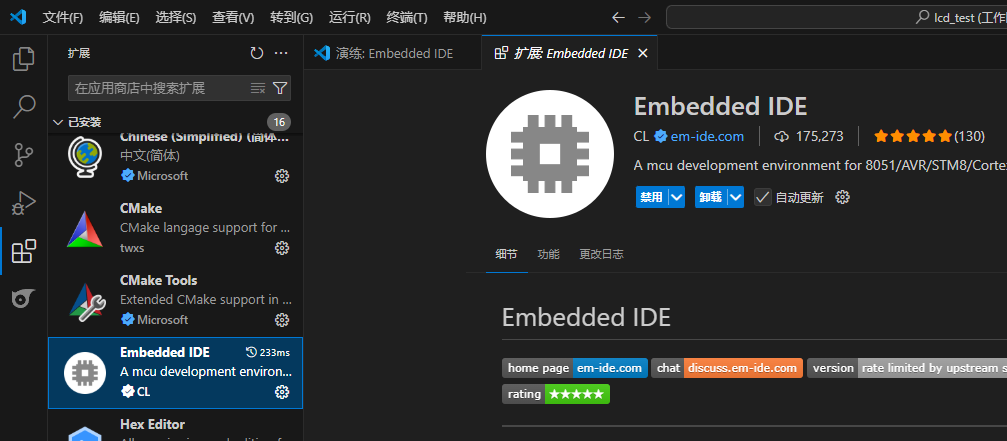Open extensions panel more actions menu
The image size is (1007, 441).
(281, 53)
